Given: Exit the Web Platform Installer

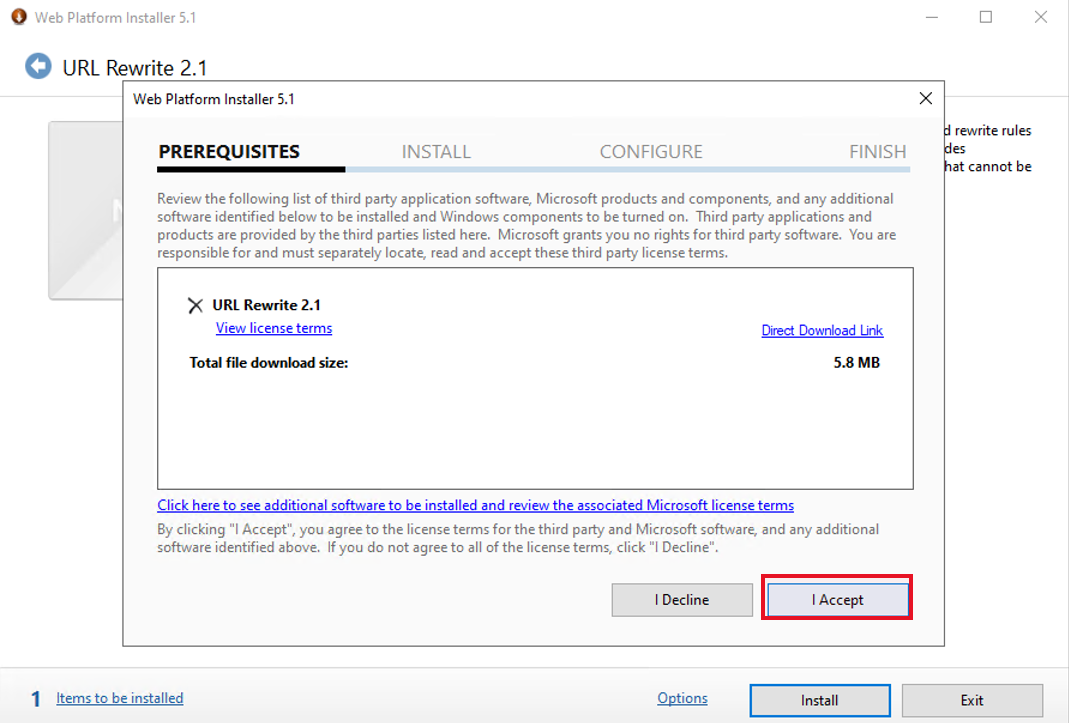Looking at the screenshot, I should pyautogui.click(x=971, y=700).
